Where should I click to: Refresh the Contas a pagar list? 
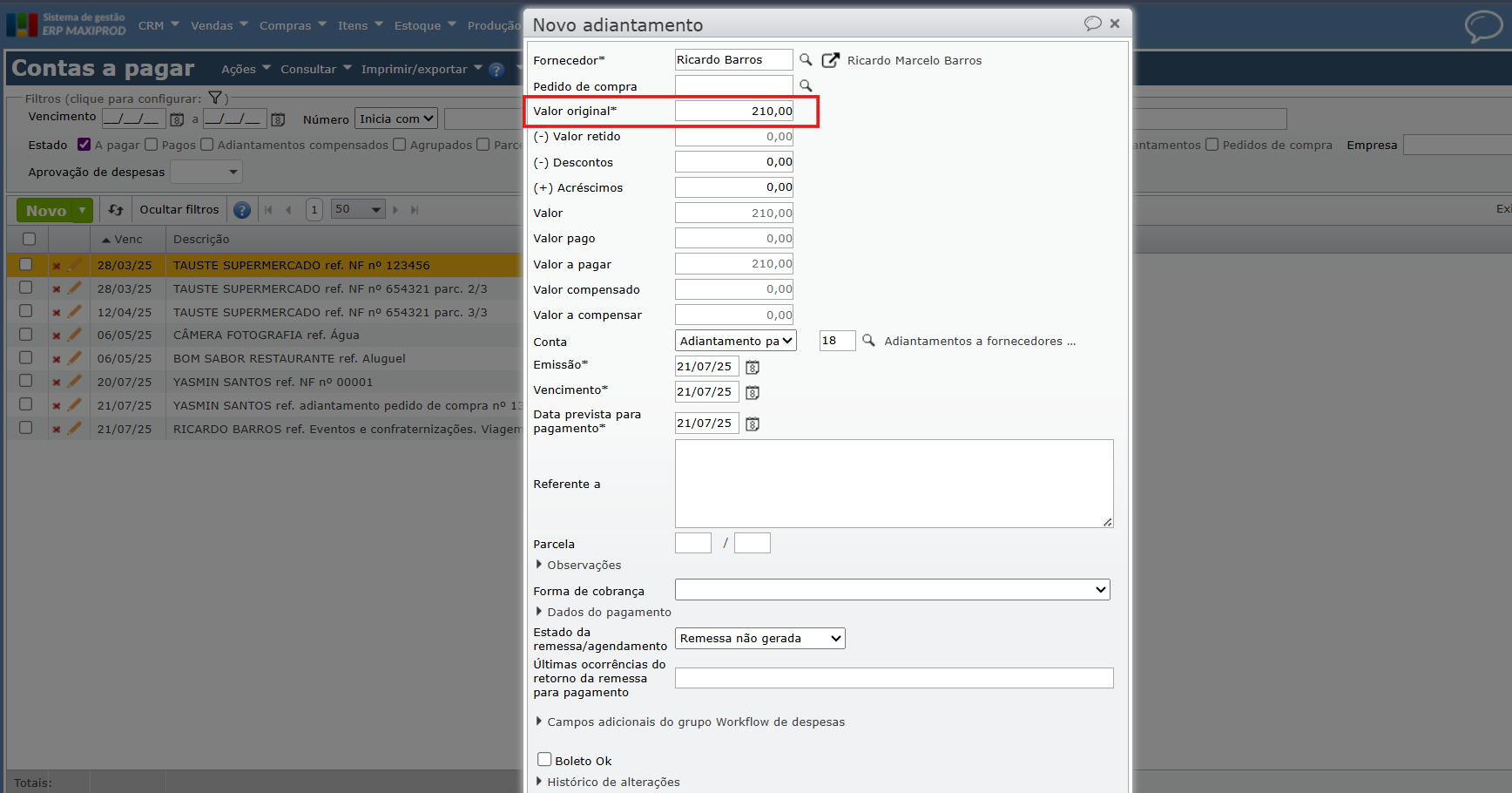point(116,210)
